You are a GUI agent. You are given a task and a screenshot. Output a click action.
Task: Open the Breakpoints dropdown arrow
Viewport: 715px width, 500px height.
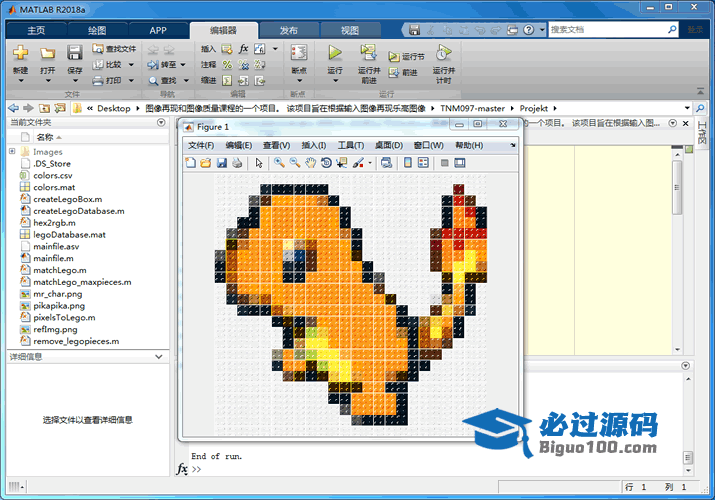tap(299, 81)
